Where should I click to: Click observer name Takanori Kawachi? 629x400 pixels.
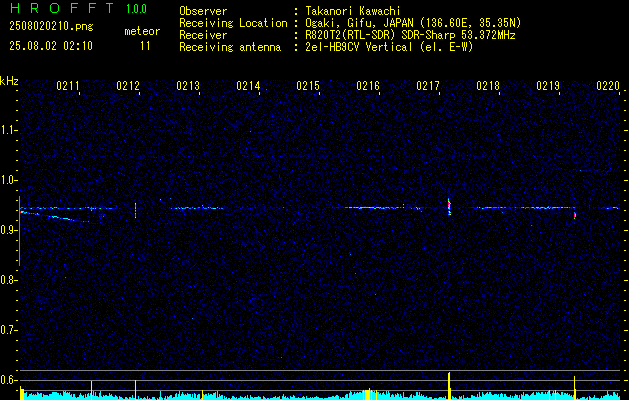tap(353, 11)
